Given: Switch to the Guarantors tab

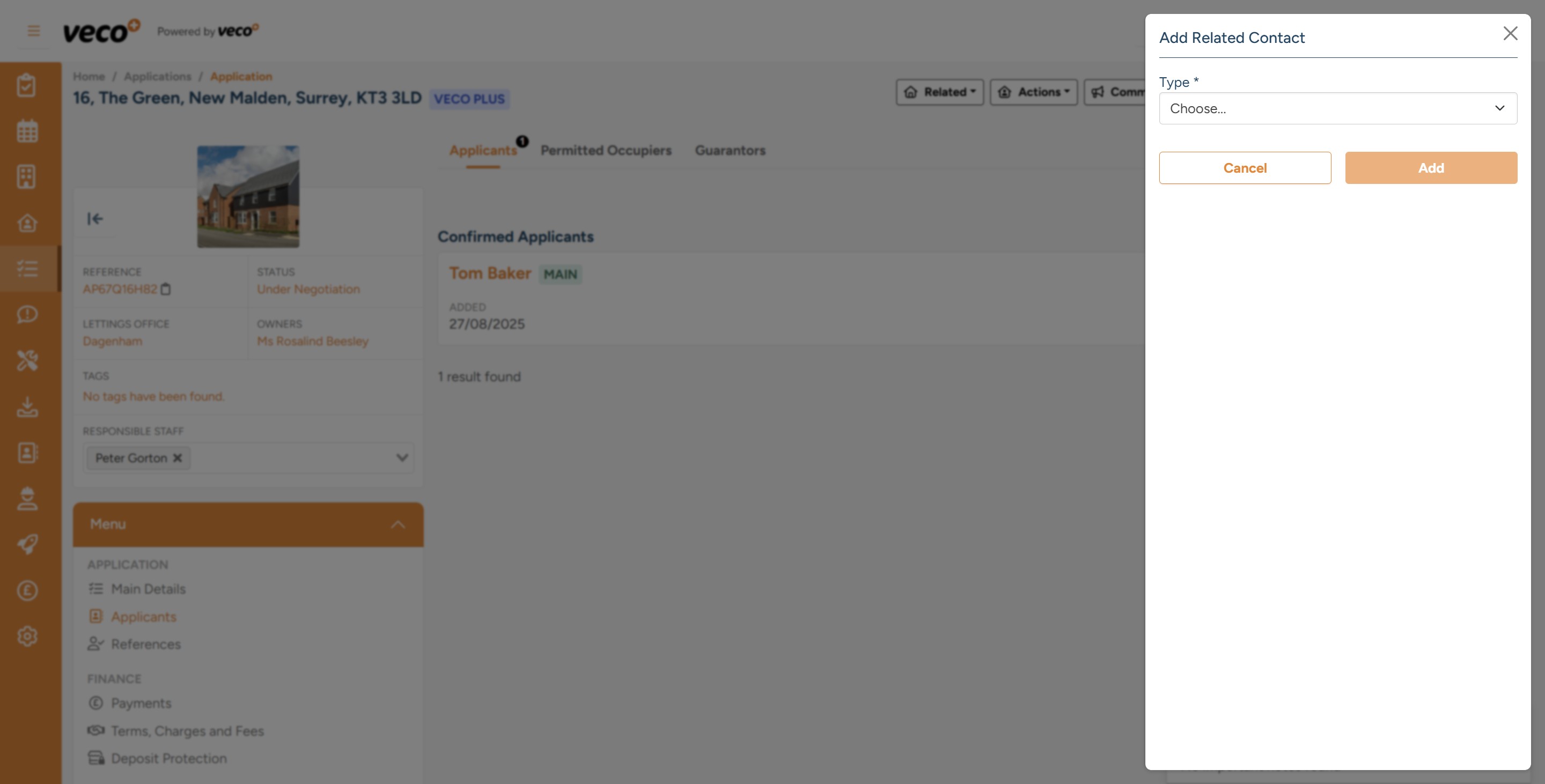Looking at the screenshot, I should [x=730, y=151].
